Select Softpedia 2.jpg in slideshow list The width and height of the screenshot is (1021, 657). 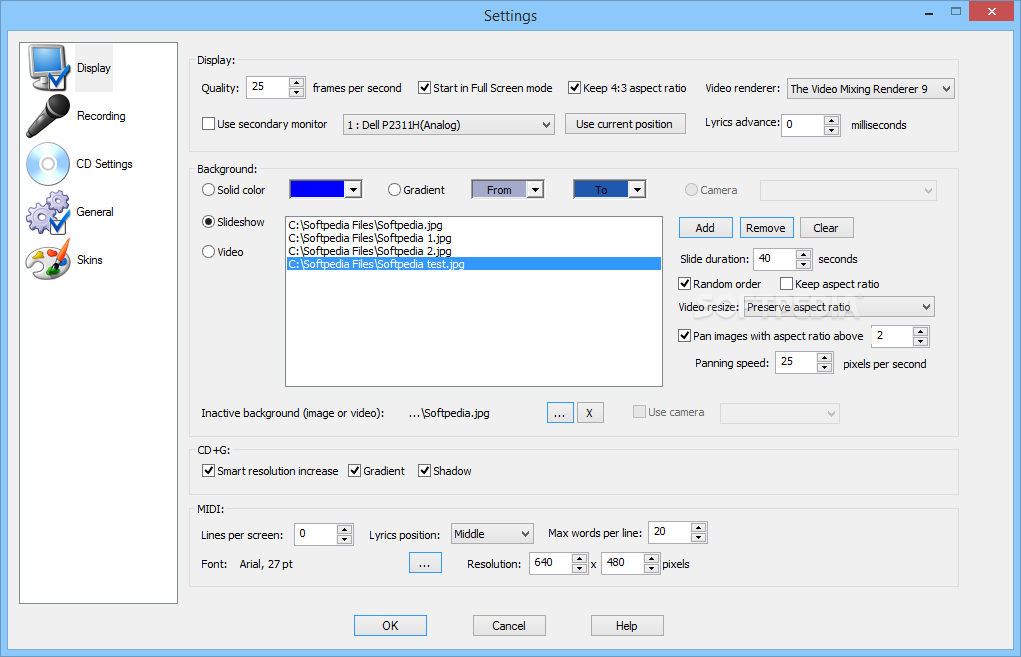click(473, 251)
